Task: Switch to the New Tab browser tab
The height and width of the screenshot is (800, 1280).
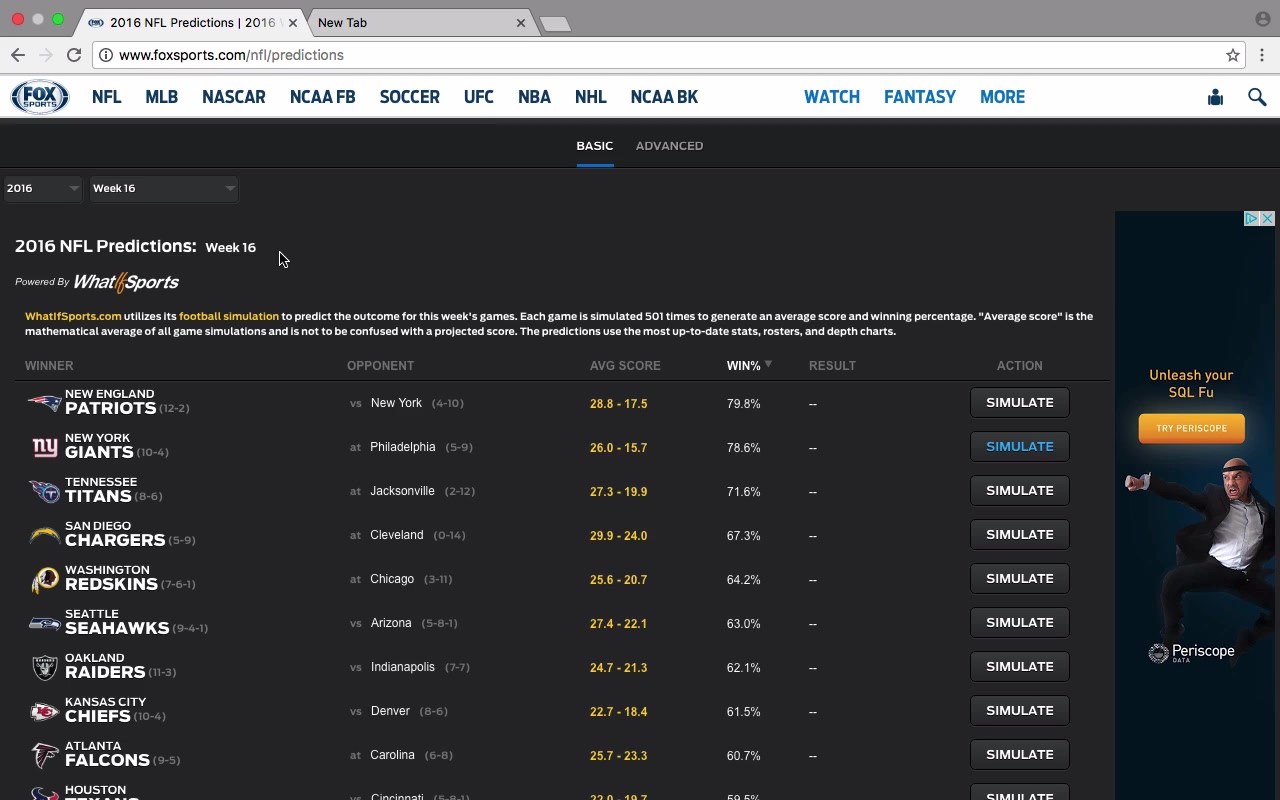Action: click(420, 22)
